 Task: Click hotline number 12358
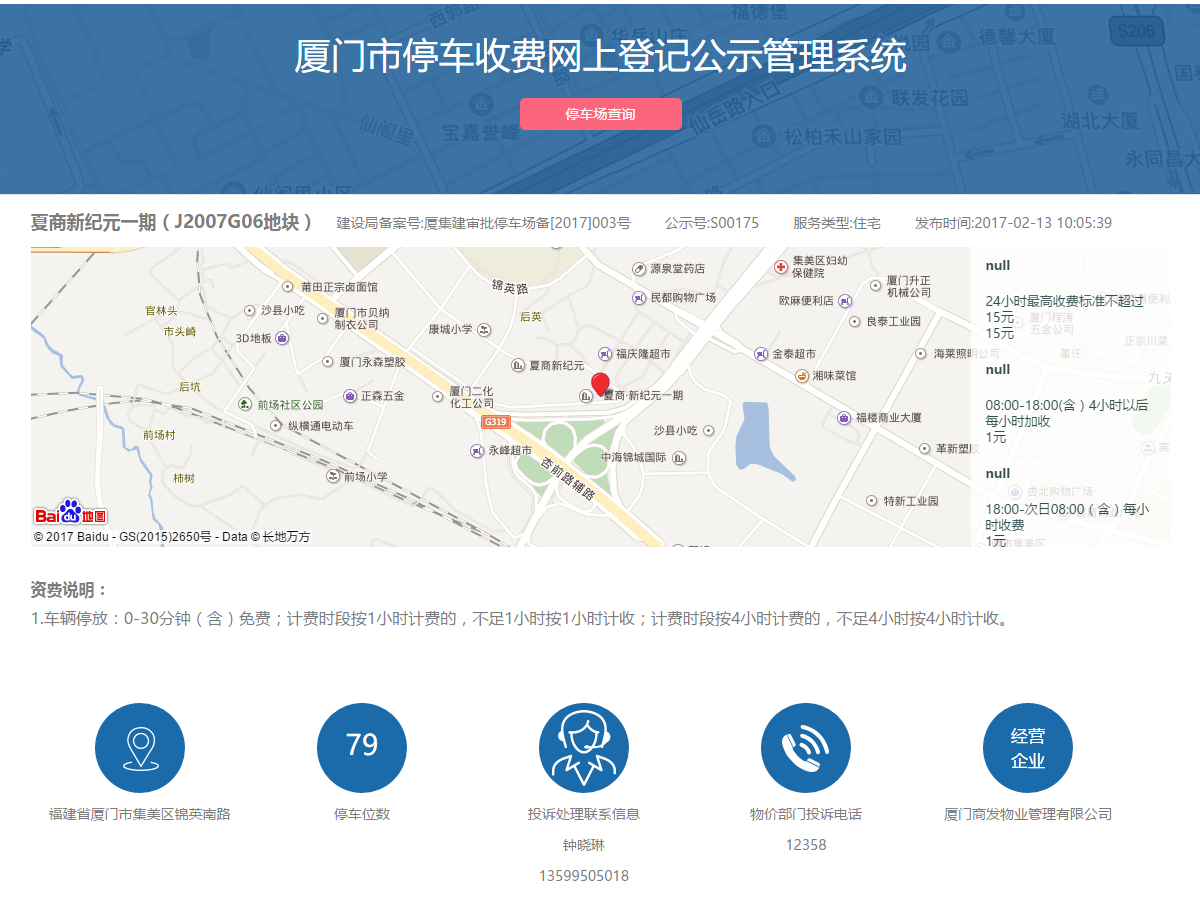click(806, 845)
